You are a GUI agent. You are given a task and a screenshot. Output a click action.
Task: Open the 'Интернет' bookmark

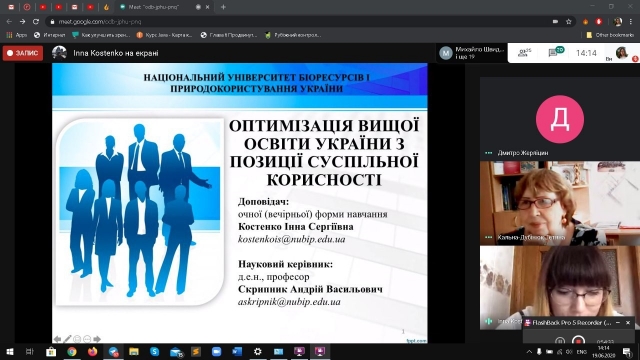point(49,35)
